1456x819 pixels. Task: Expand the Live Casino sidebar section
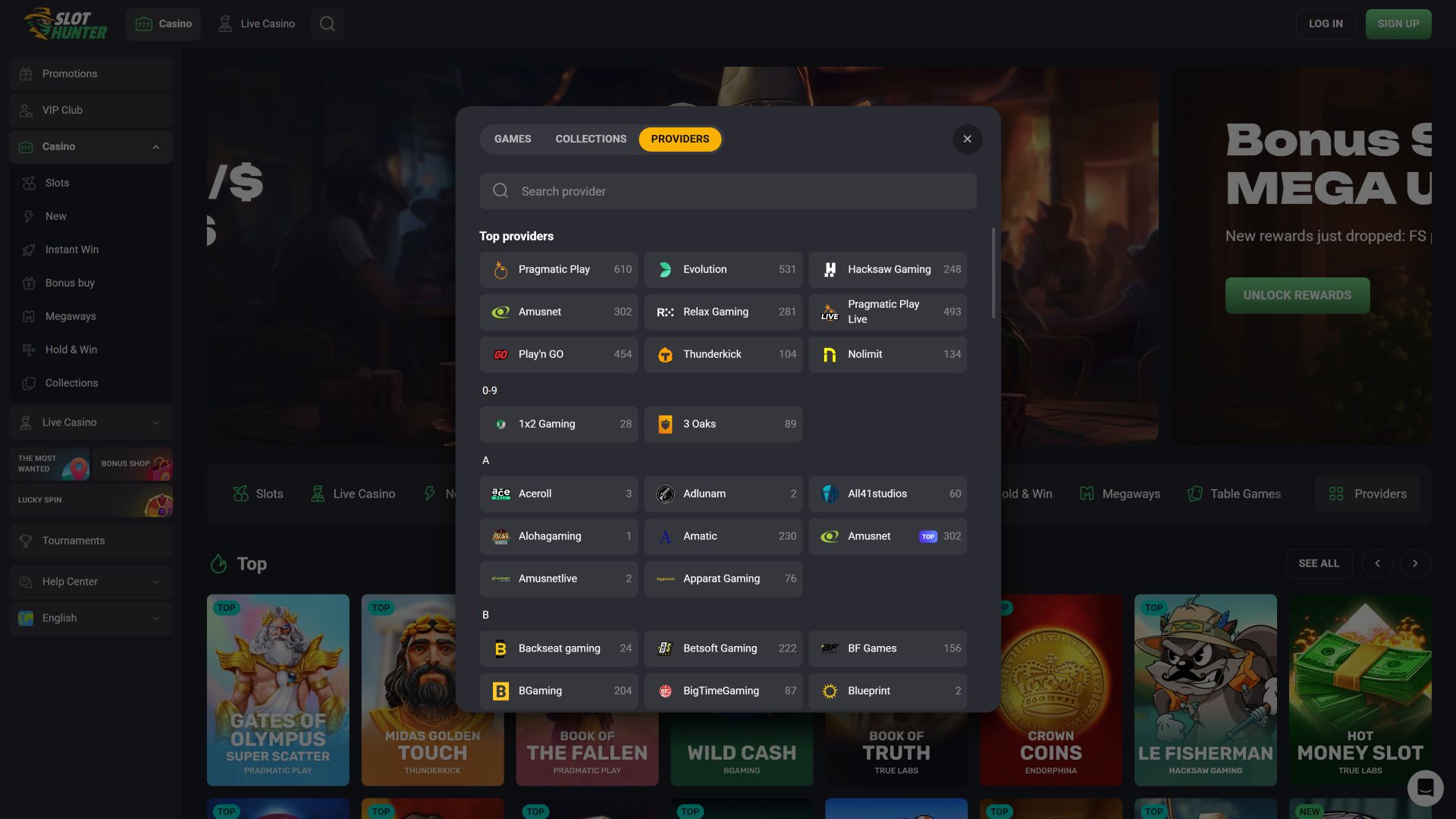click(156, 422)
